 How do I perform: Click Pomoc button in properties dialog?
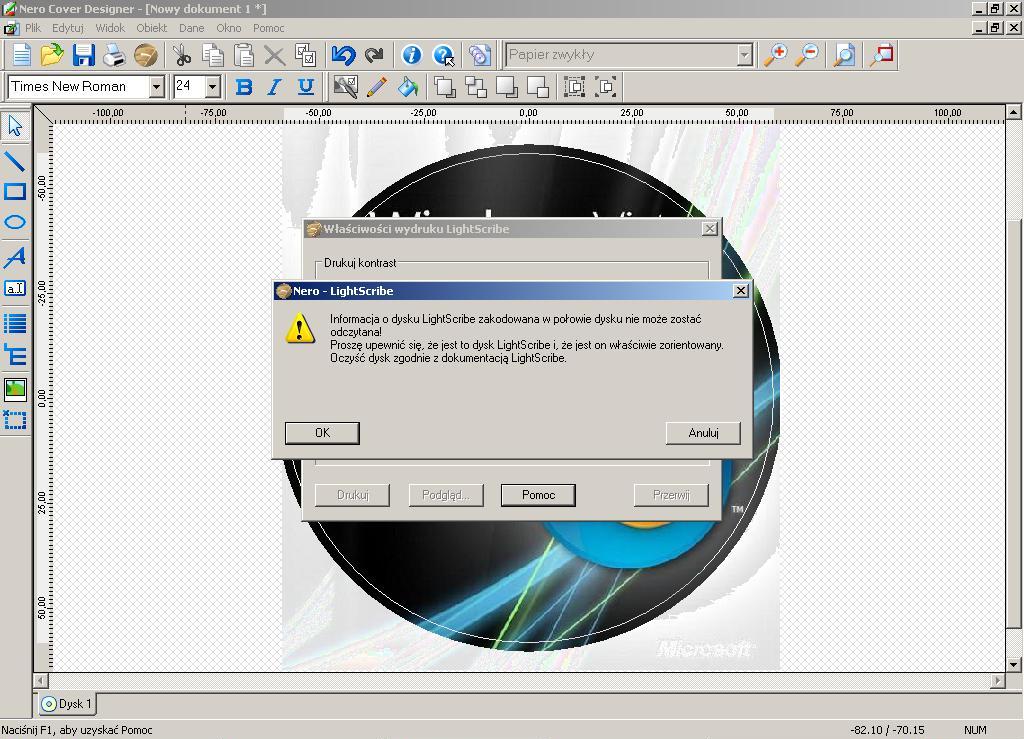pyautogui.click(x=538, y=495)
